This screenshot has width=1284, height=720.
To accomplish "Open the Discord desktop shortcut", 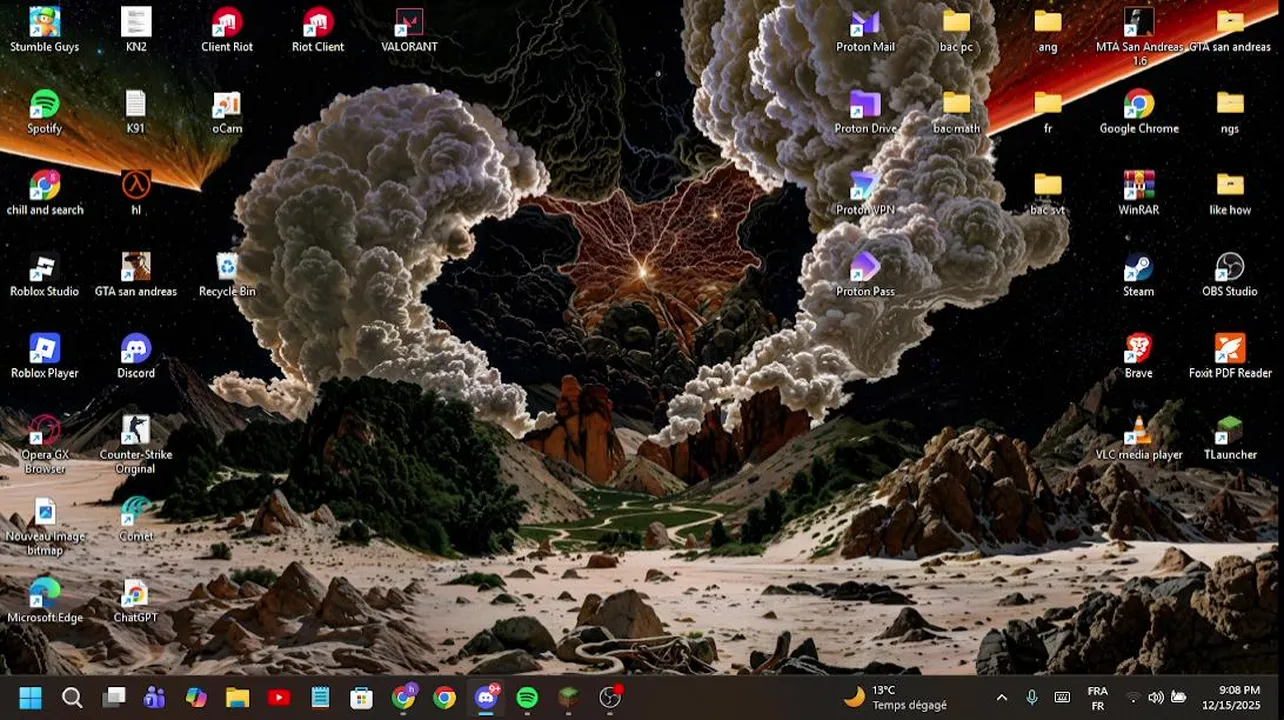I will (x=136, y=357).
